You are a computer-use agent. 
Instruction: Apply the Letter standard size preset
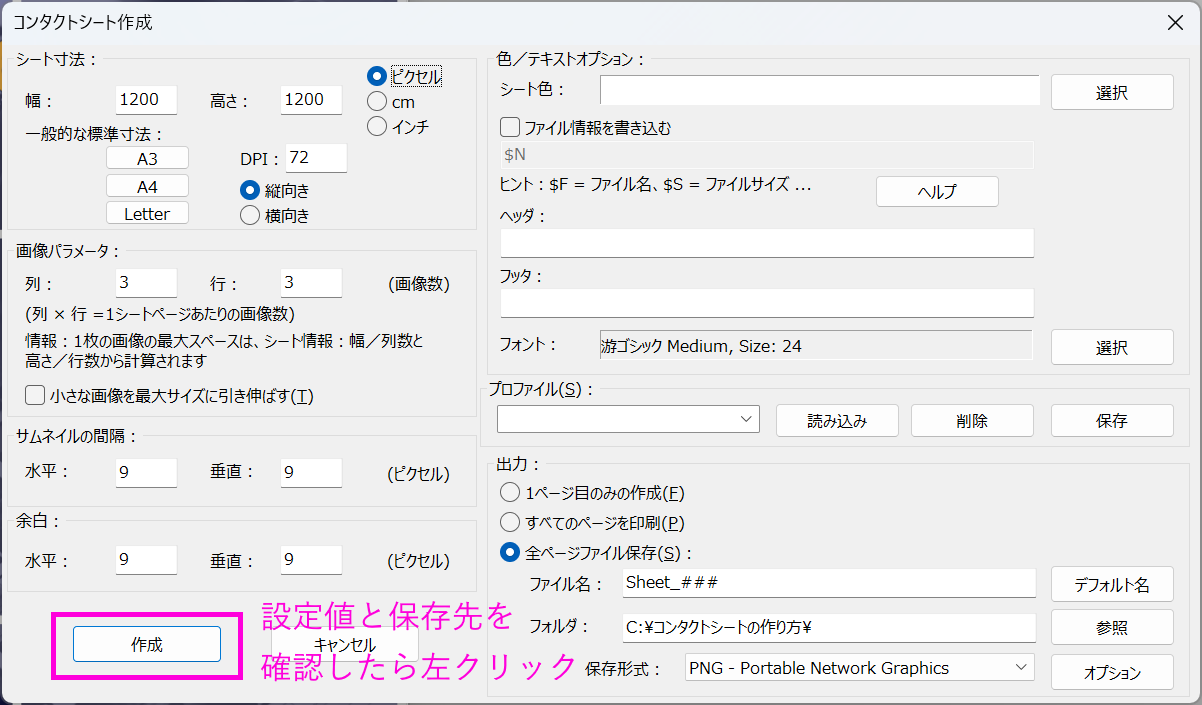point(147,213)
